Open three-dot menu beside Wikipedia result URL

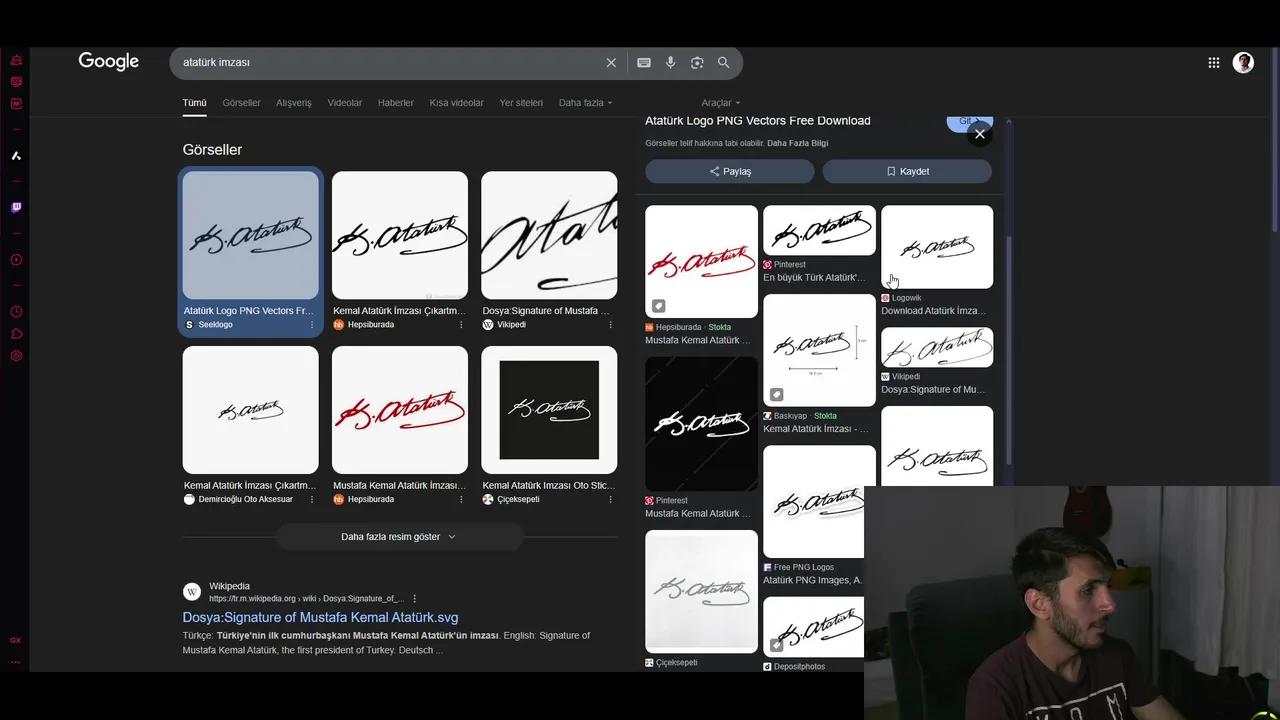414,599
